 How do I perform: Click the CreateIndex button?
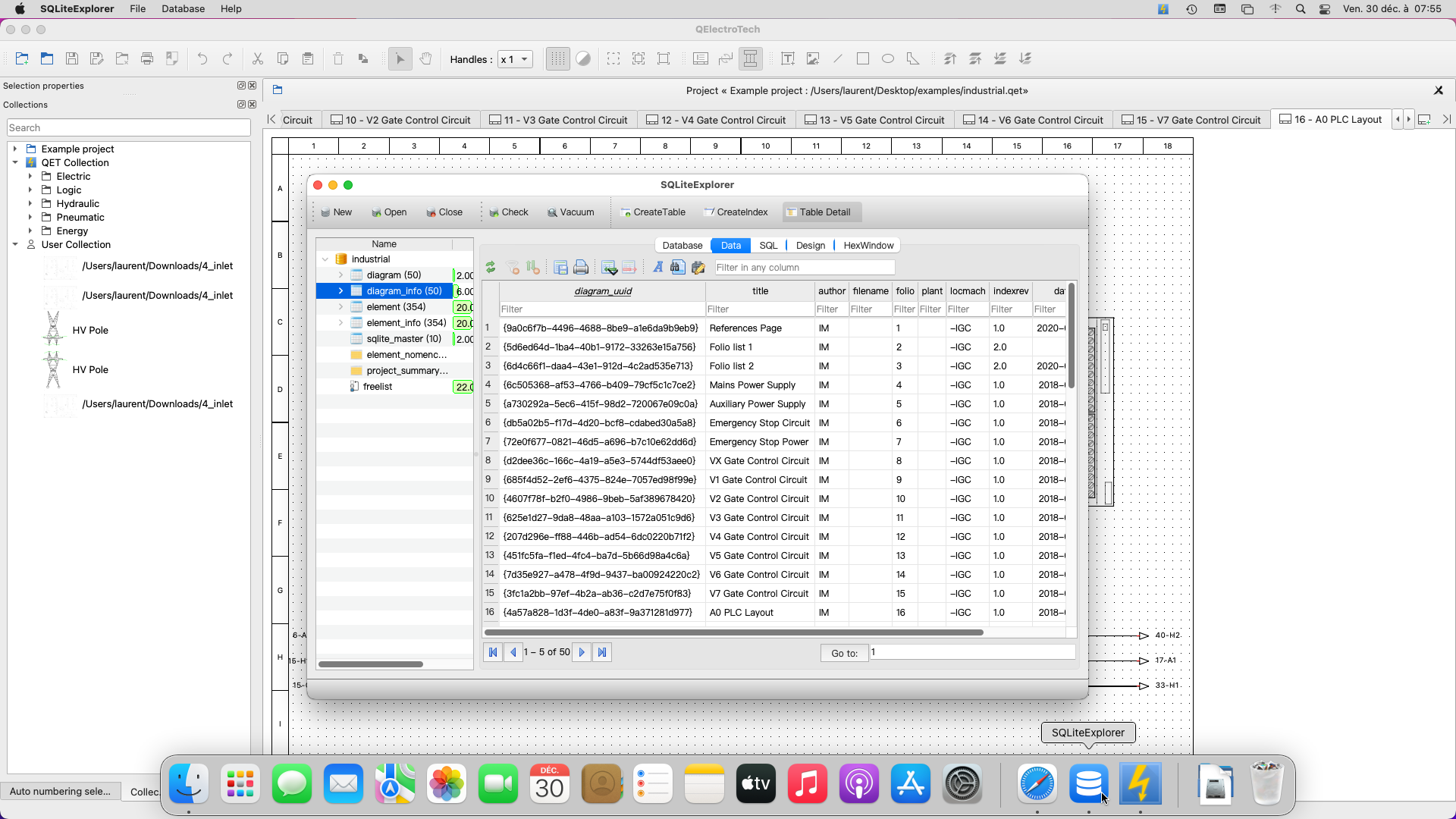pyautogui.click(x=736, y=212)
